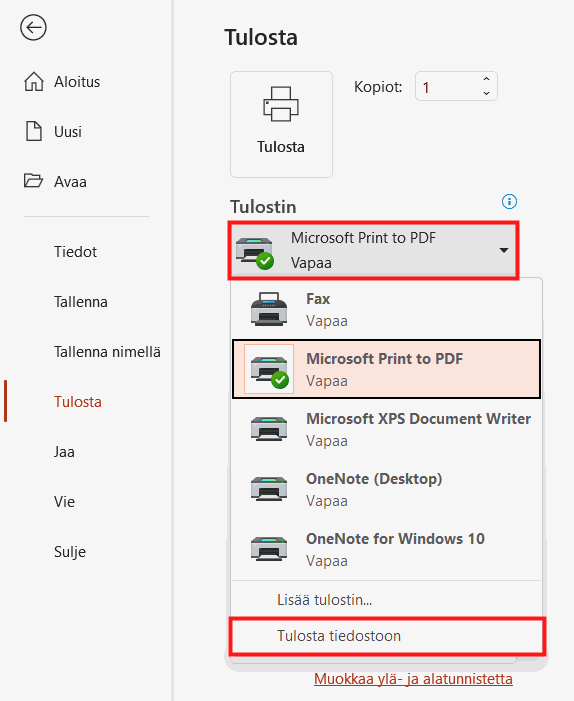Increase the Kopiot copies count
This screenshot has width=574, height=701.
click(x=486, y=79)
